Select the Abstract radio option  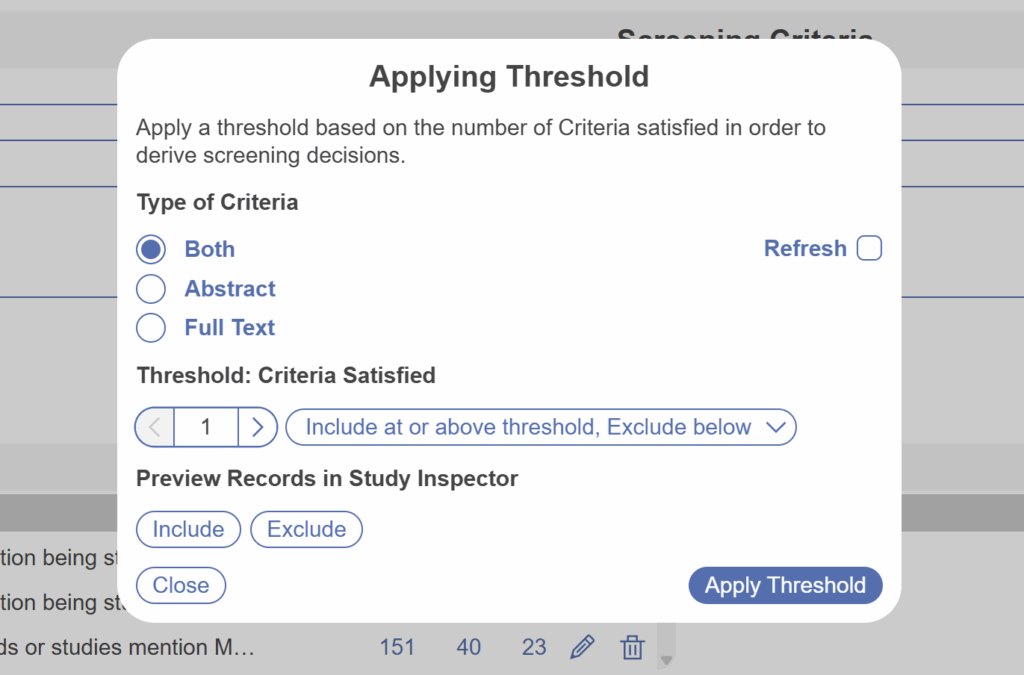tap(151, 289)
